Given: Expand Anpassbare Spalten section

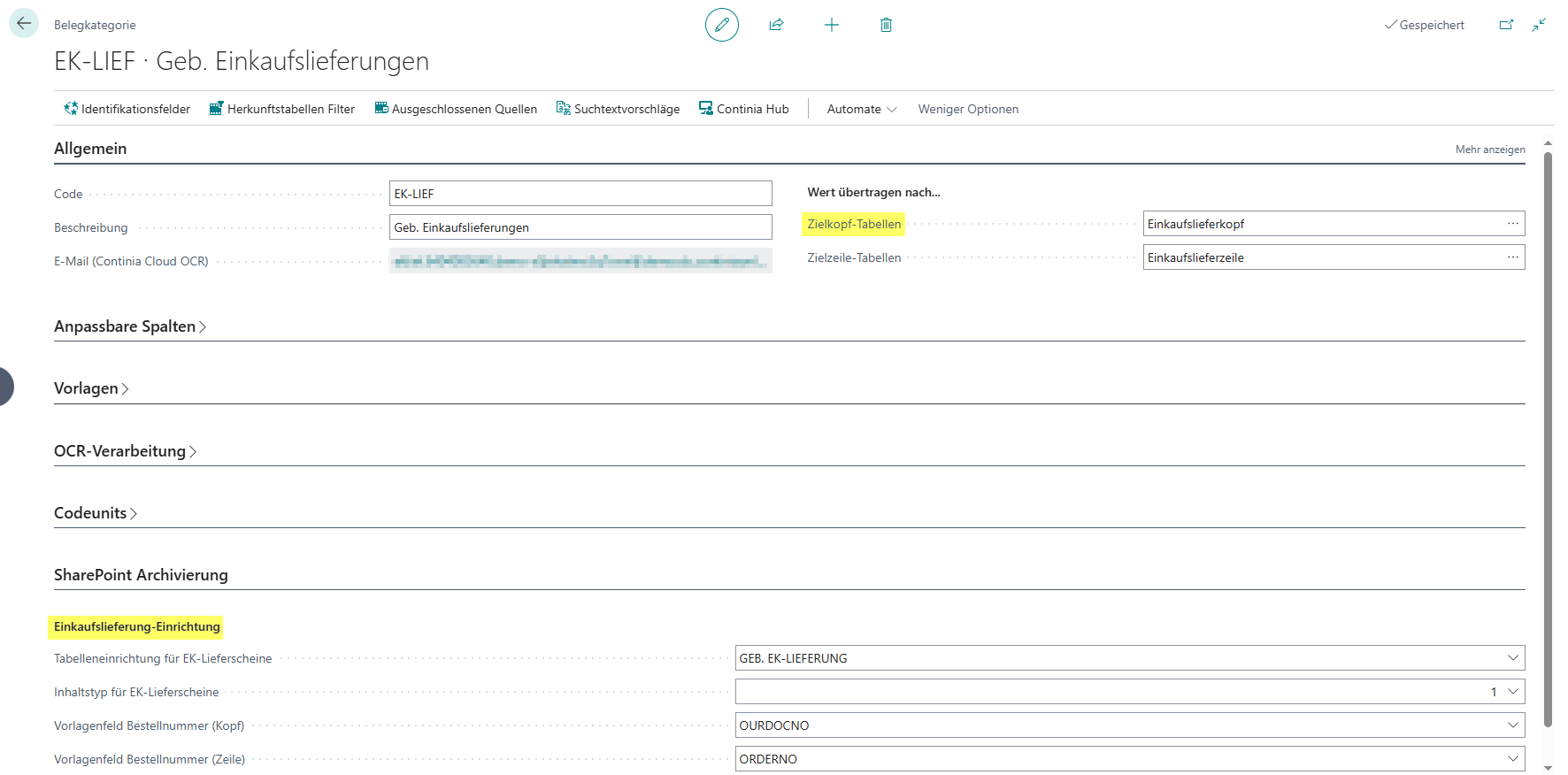Looking at the screenshot, I should coord(130,326).
